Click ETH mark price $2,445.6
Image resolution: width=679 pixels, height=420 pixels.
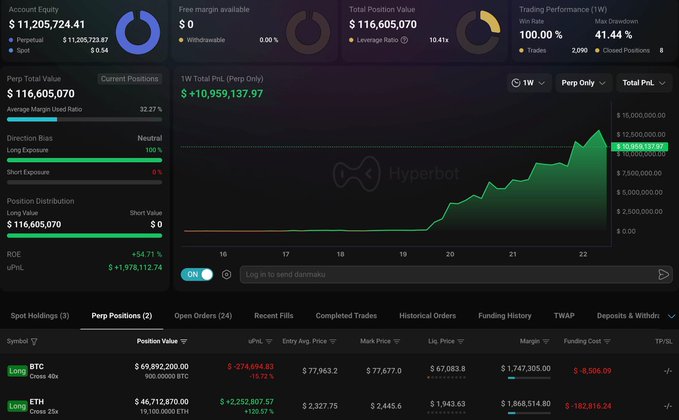(386, 406)
